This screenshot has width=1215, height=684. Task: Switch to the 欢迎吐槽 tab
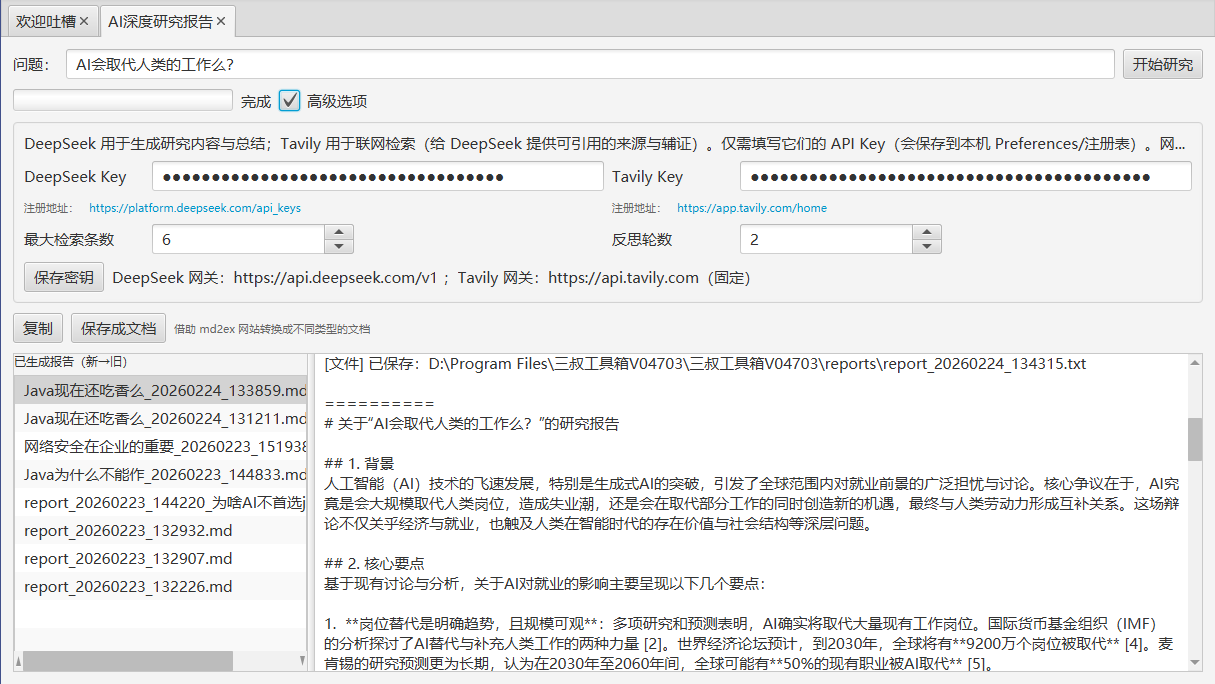(x=44, y=21)
